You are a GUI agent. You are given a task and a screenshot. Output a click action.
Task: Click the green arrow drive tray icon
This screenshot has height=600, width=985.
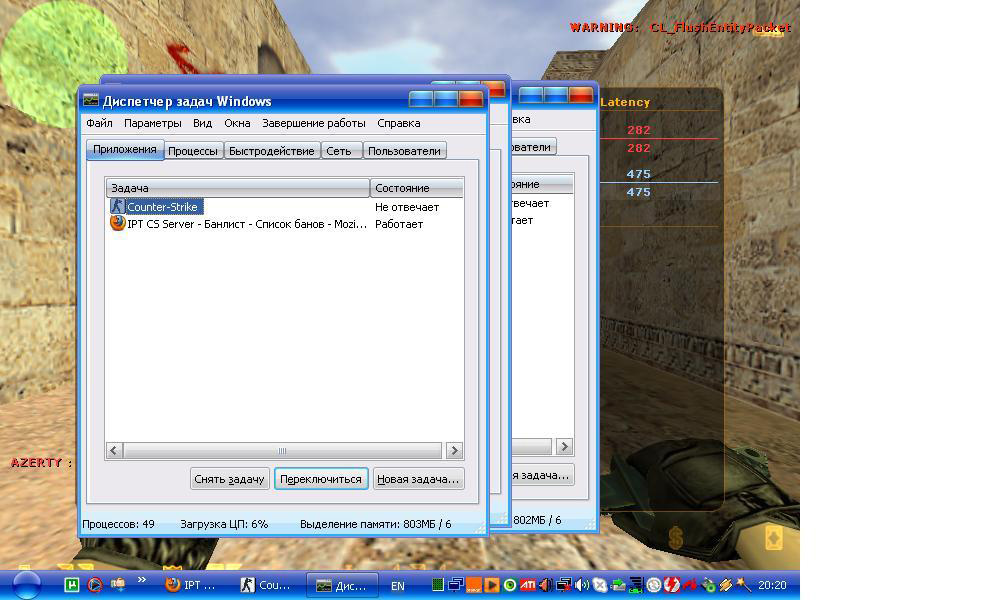[x=618, y=585]
